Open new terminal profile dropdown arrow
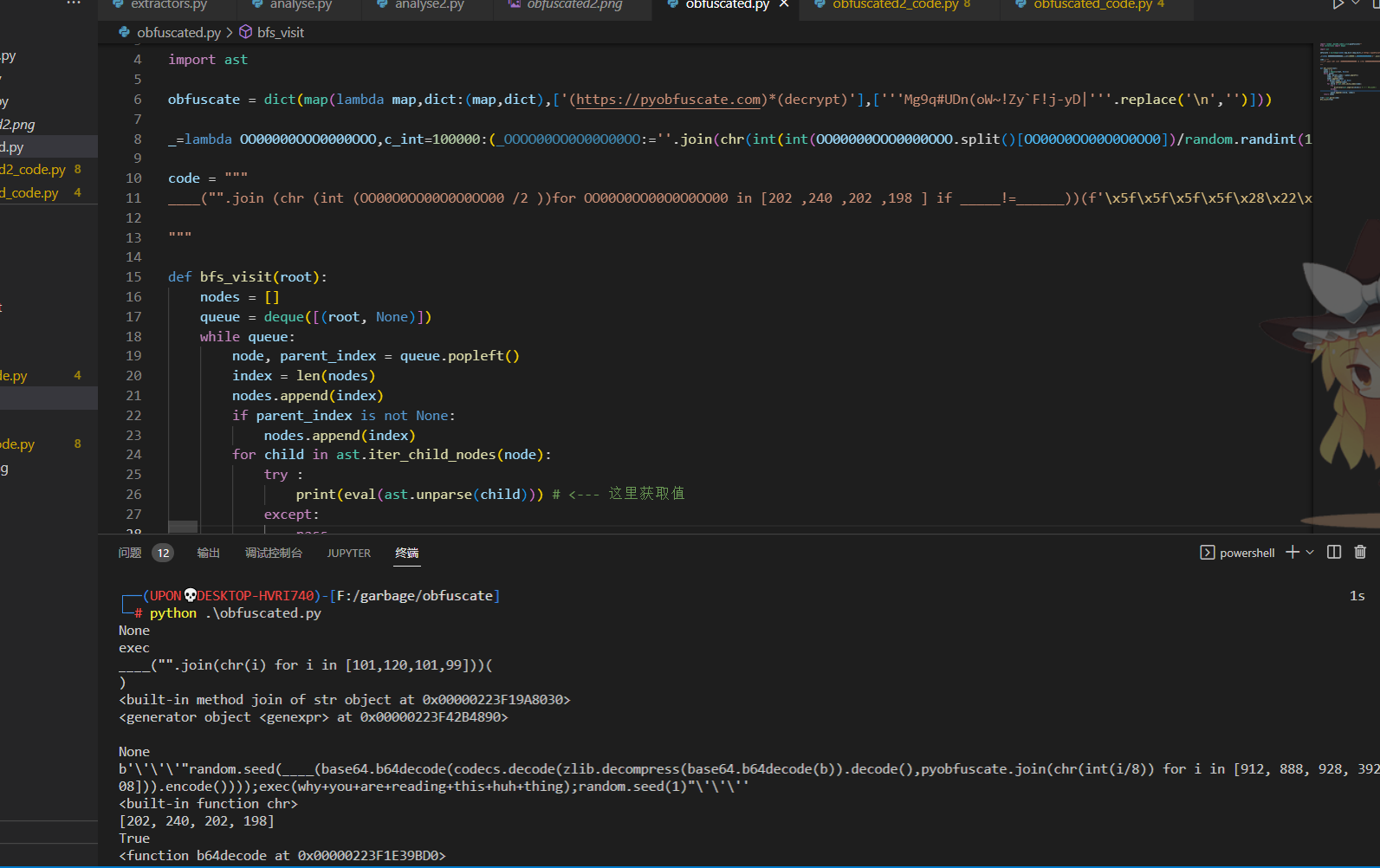Image resolution: width=1380 pixels, height=868 pixels. (x=1310, y=553)
